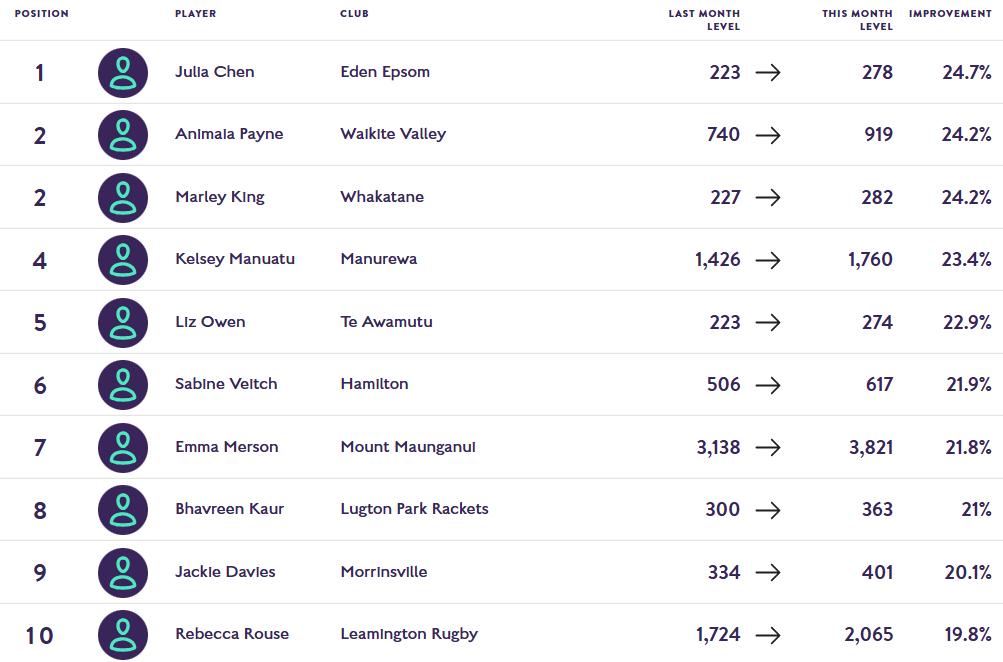The height and width of the screenshot is (662, 1003).
Task: Click Julia Chen's avatar icon
Action: pyautogui.click(x=123, y=73)
